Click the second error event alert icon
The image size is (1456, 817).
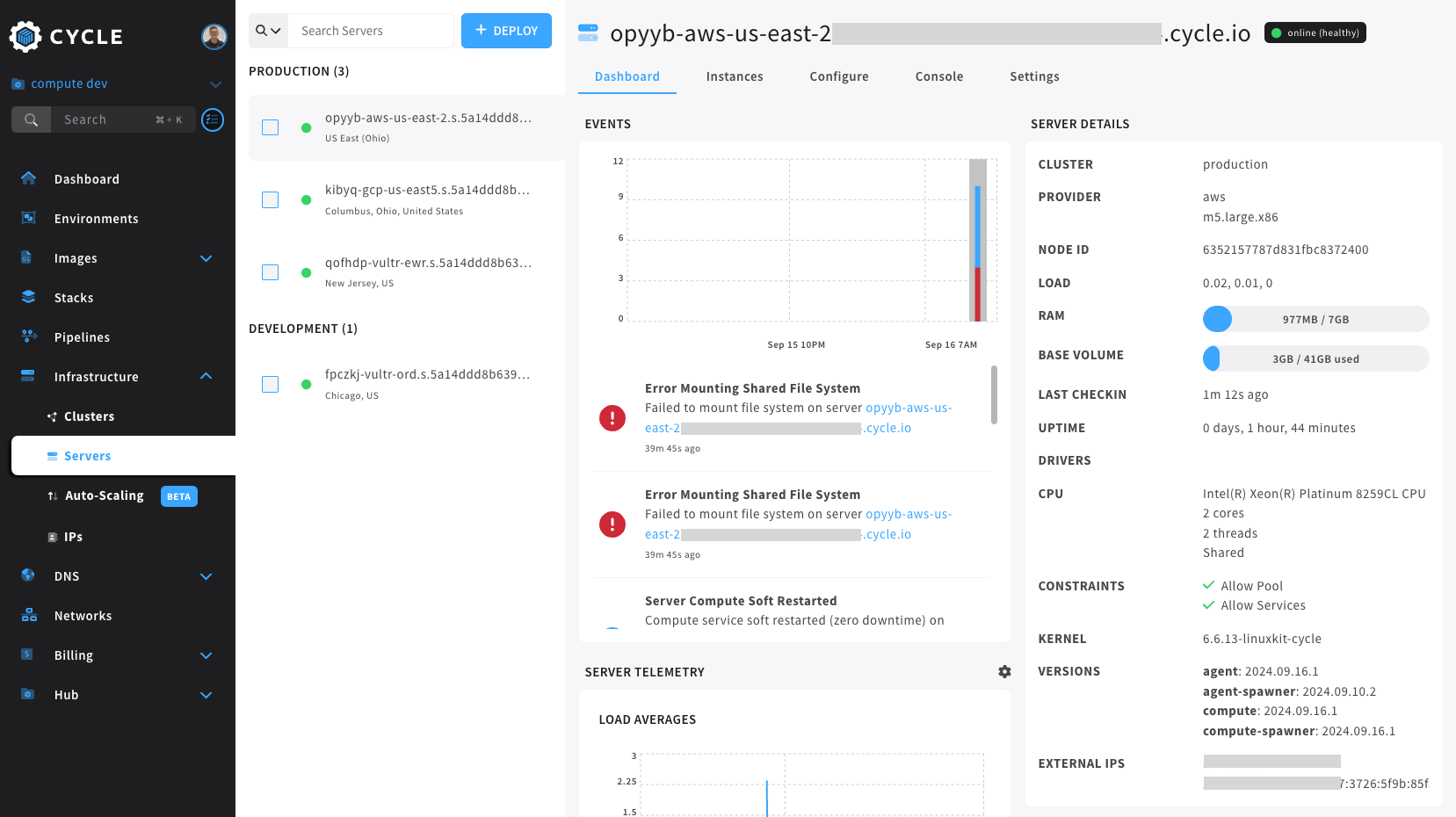tap(612, 524)
